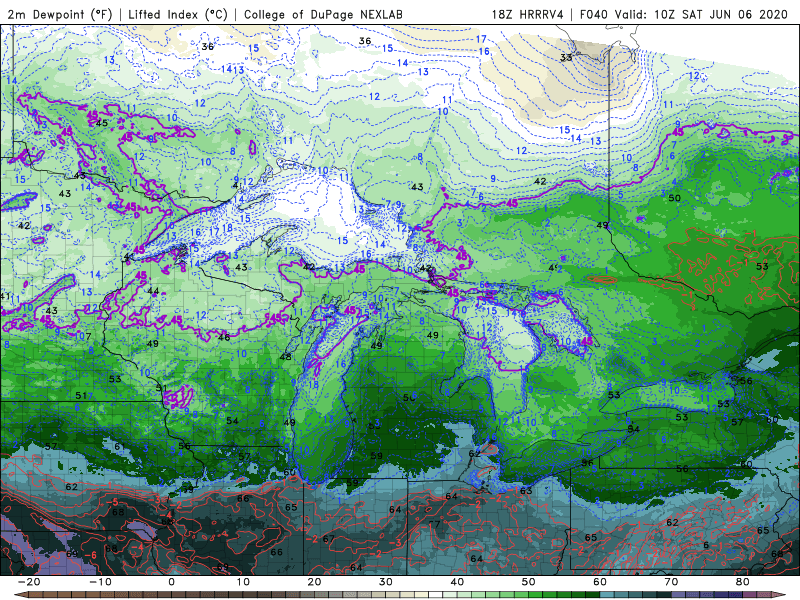Click the '-20' color scale label
The width and height of the screenshot is (800, 600).
point(29,582)
